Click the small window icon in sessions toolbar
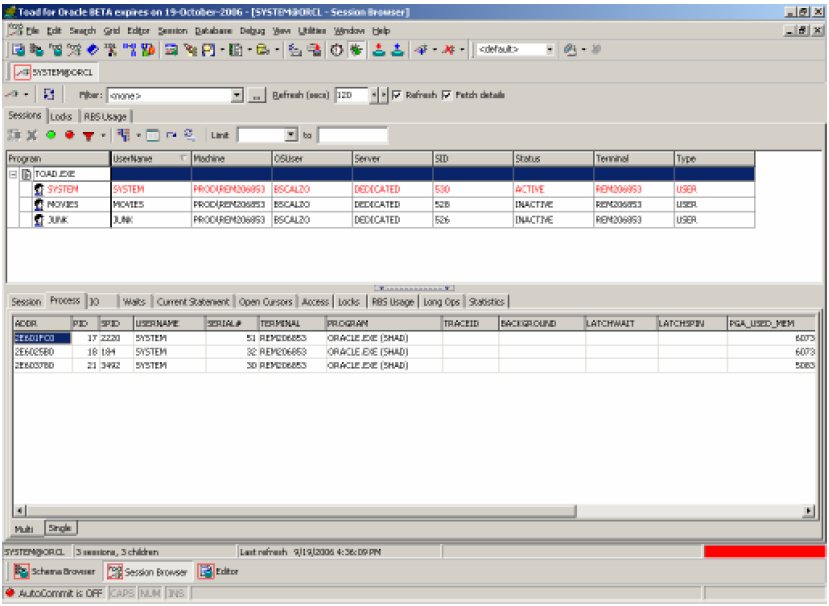829x606 pixels. pos(153,135)
